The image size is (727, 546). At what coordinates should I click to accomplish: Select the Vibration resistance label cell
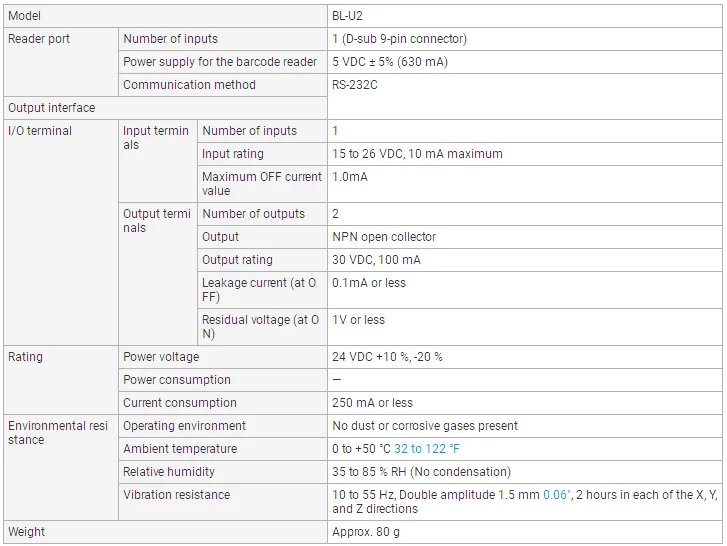[x=223, y=502]
